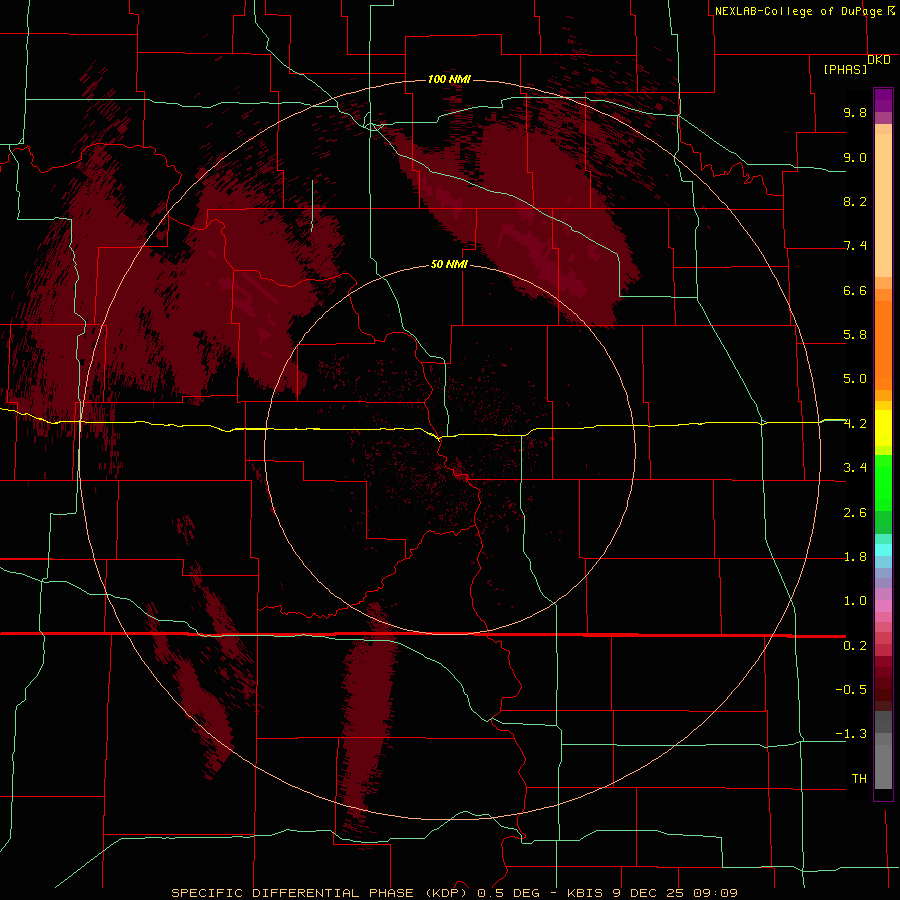
Task: Click the 9.8 scale value
Action: pos(855,112)
